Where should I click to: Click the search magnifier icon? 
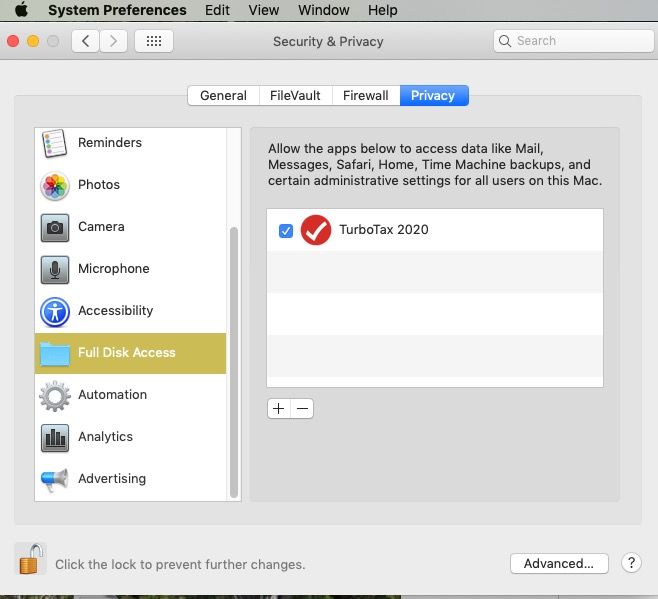pyautogui.click(x=505, y=41)
